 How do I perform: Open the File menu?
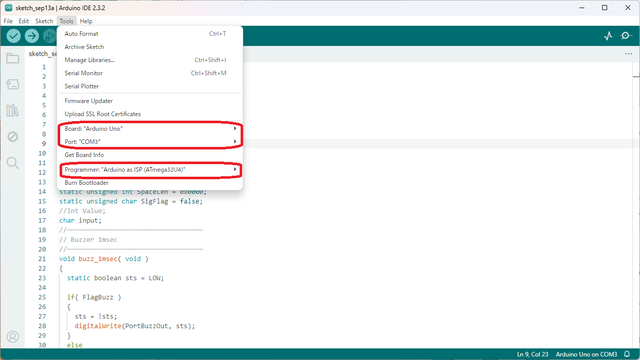click(x=8, y=21)
